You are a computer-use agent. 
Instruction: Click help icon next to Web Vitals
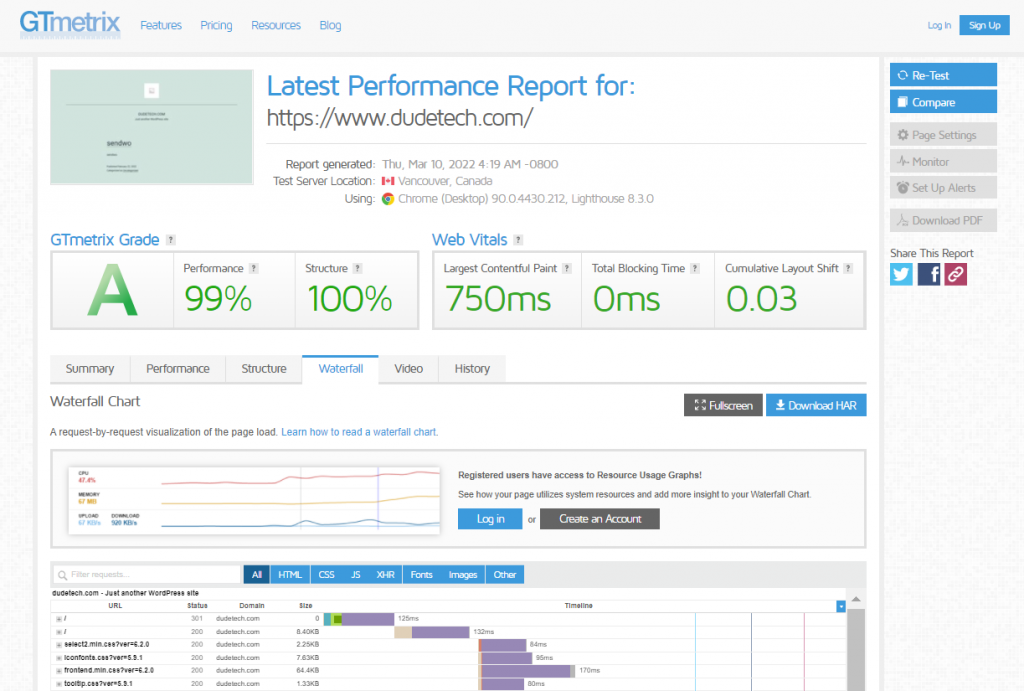[x=518, y=240]
